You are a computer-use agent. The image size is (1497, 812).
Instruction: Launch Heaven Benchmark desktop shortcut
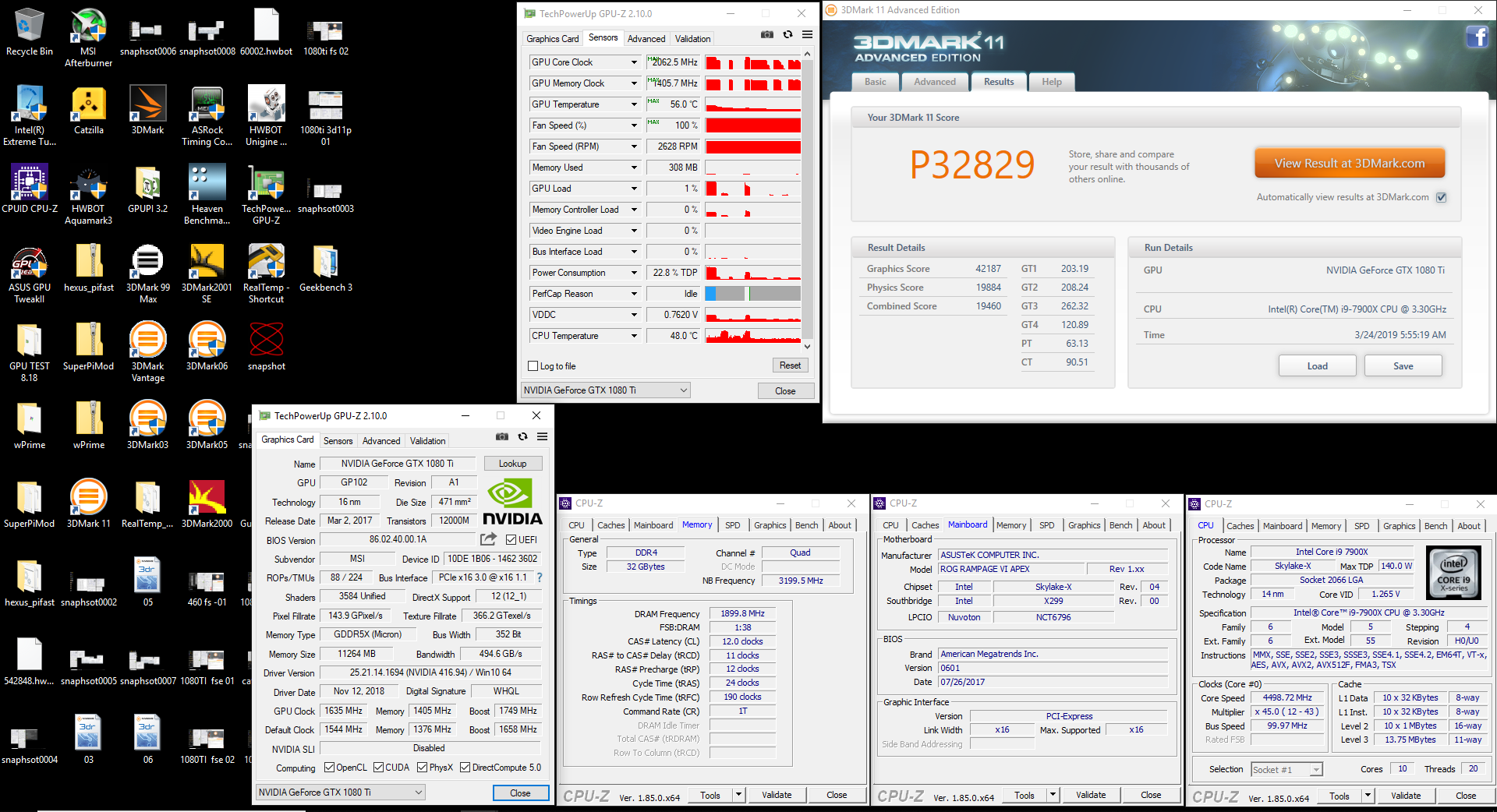207,195
